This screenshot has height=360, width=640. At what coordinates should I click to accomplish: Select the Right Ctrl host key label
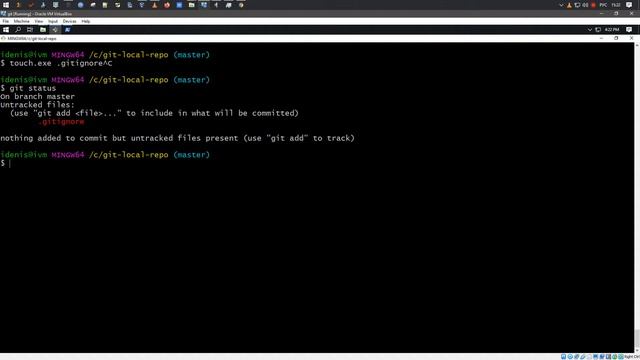632,357
